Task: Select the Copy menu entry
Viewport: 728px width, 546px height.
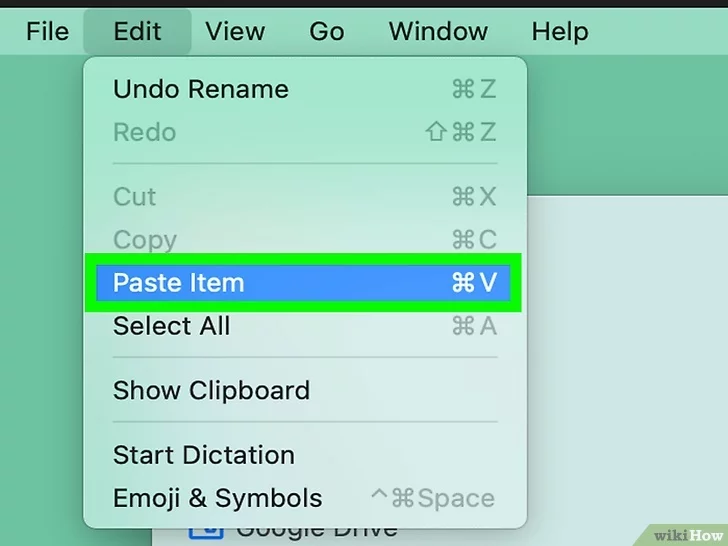Action: coord(145,240)
